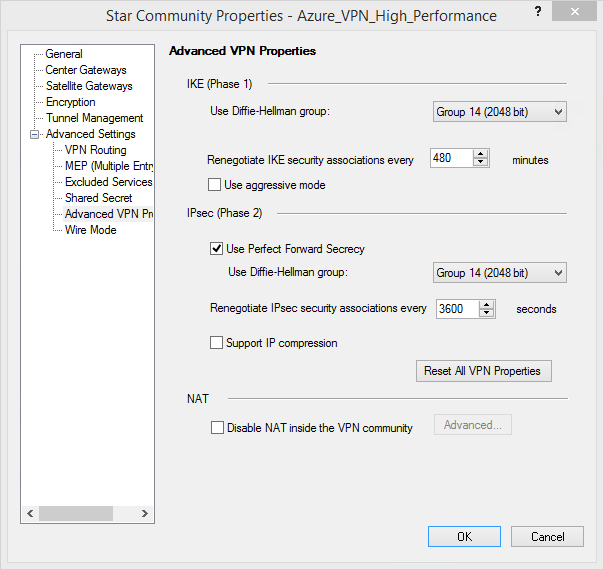Decrease IKE renegotiation minutes with down arrow
This screenshot has width=604, height=570.
pos(480,162)
